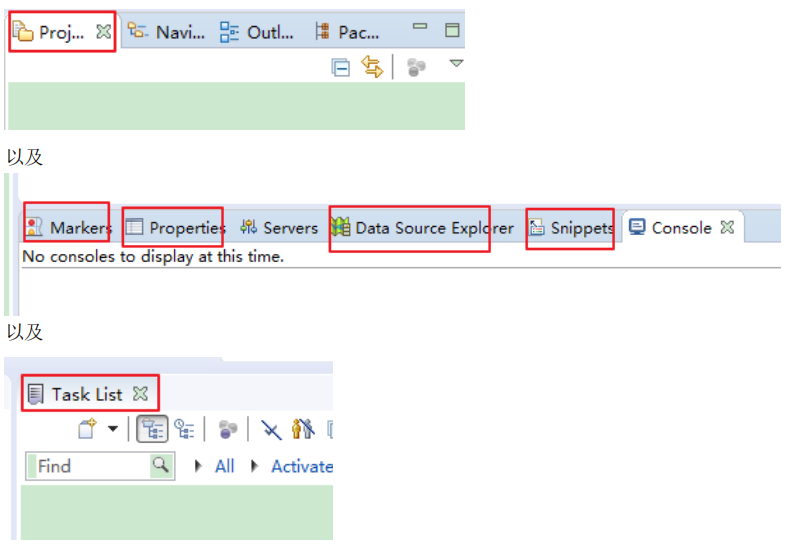Maximize the Project Explorer panel
The height and width of the screenshot is (549, 789).
pyautogui.click(x=452, y=30)
